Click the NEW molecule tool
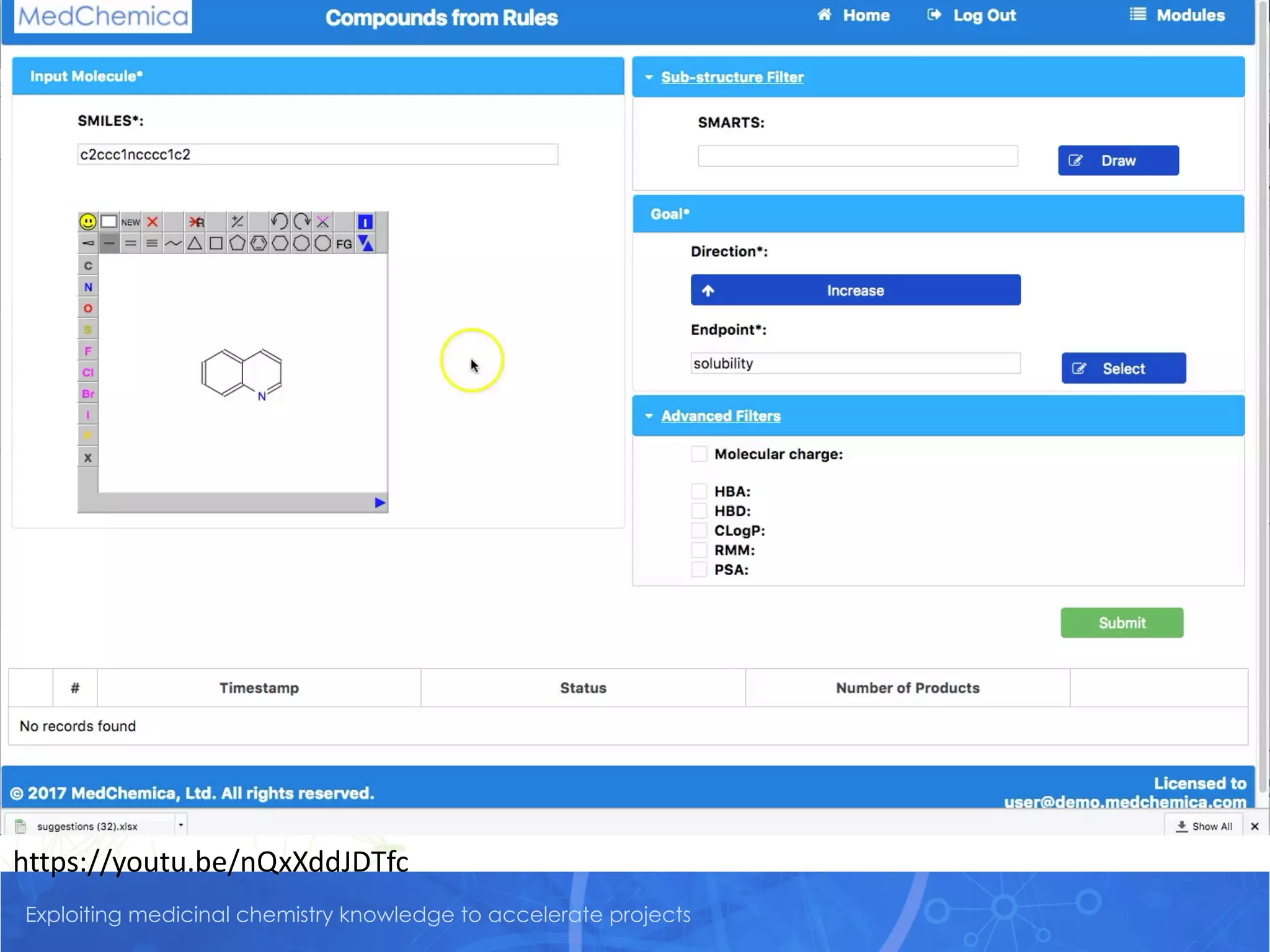1270x952 pixels. click(130, 222)
